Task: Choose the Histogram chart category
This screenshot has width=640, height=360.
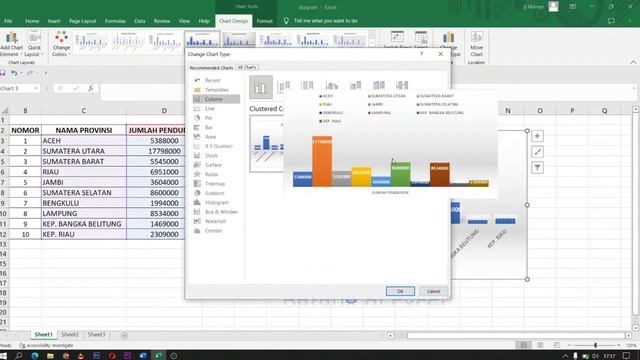Action: (x=216, y=202)
